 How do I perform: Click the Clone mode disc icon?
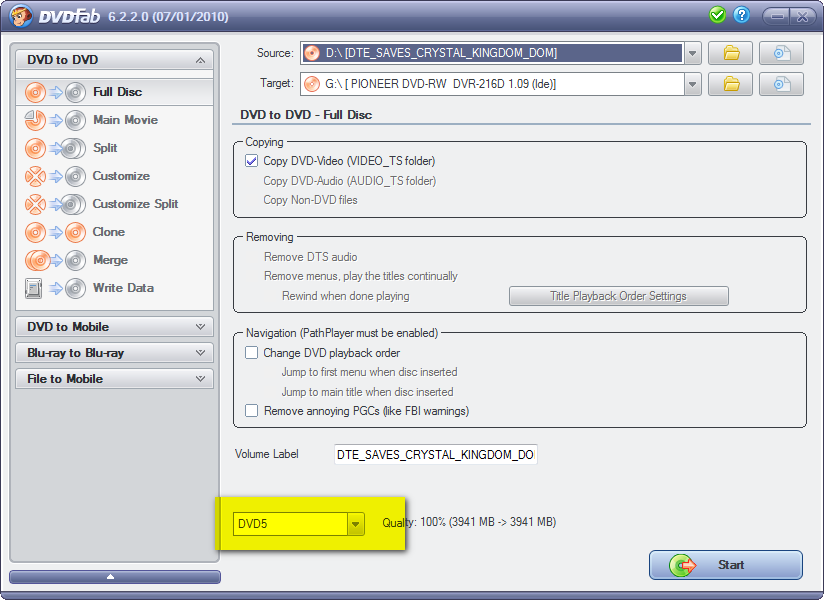point(55,232)
